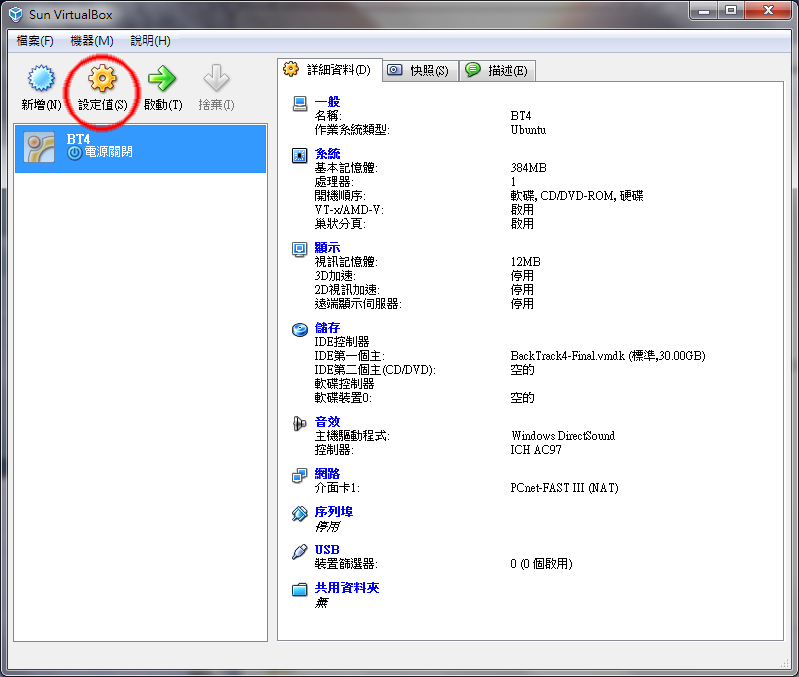Open the 檔案(F) menu
Viewport: 799px width, 677px height.
pyautogui.click(x=35, y=41)
